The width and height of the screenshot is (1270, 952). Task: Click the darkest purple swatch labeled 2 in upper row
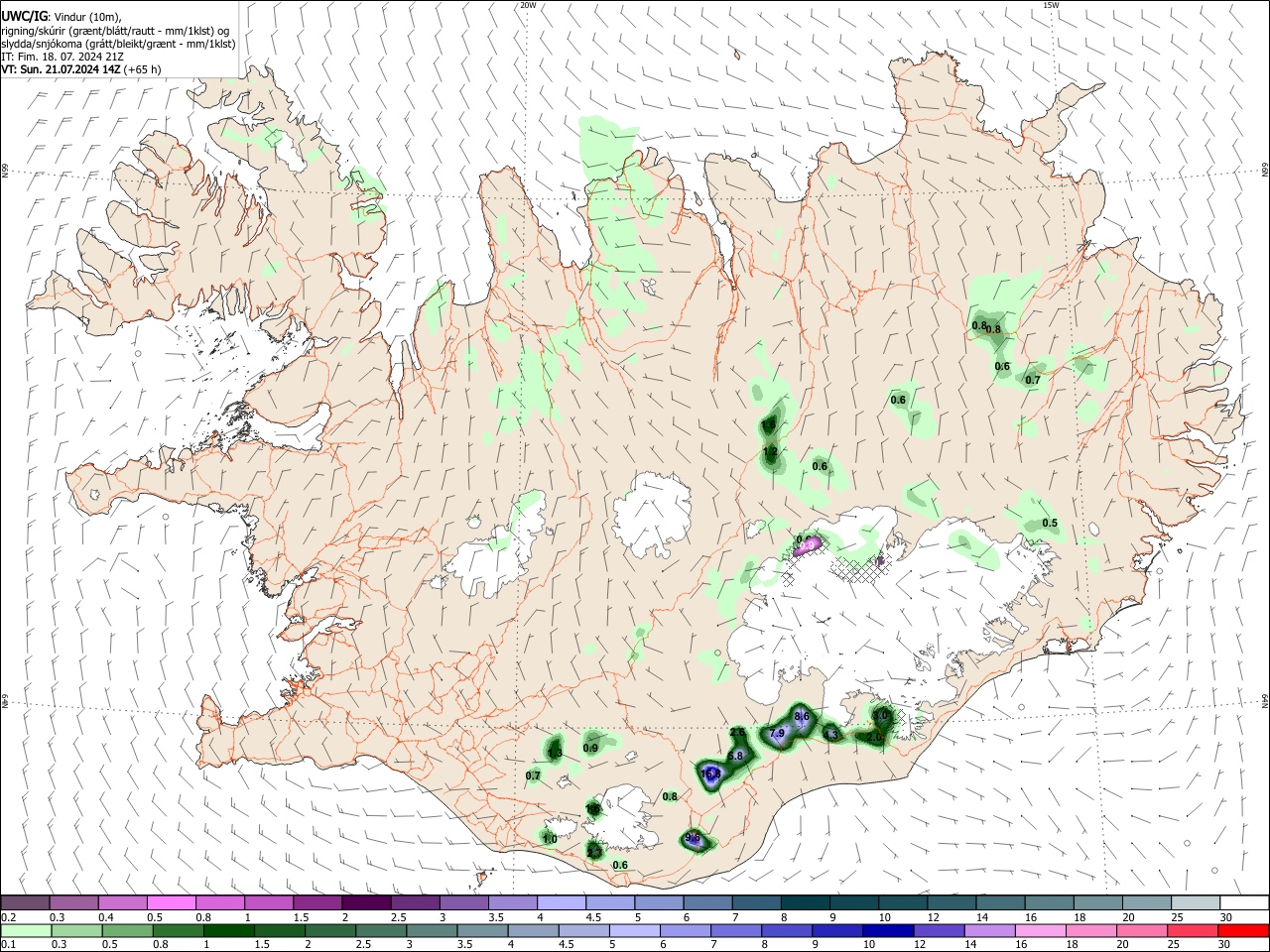pyautogui.click(x=366, y=903)
